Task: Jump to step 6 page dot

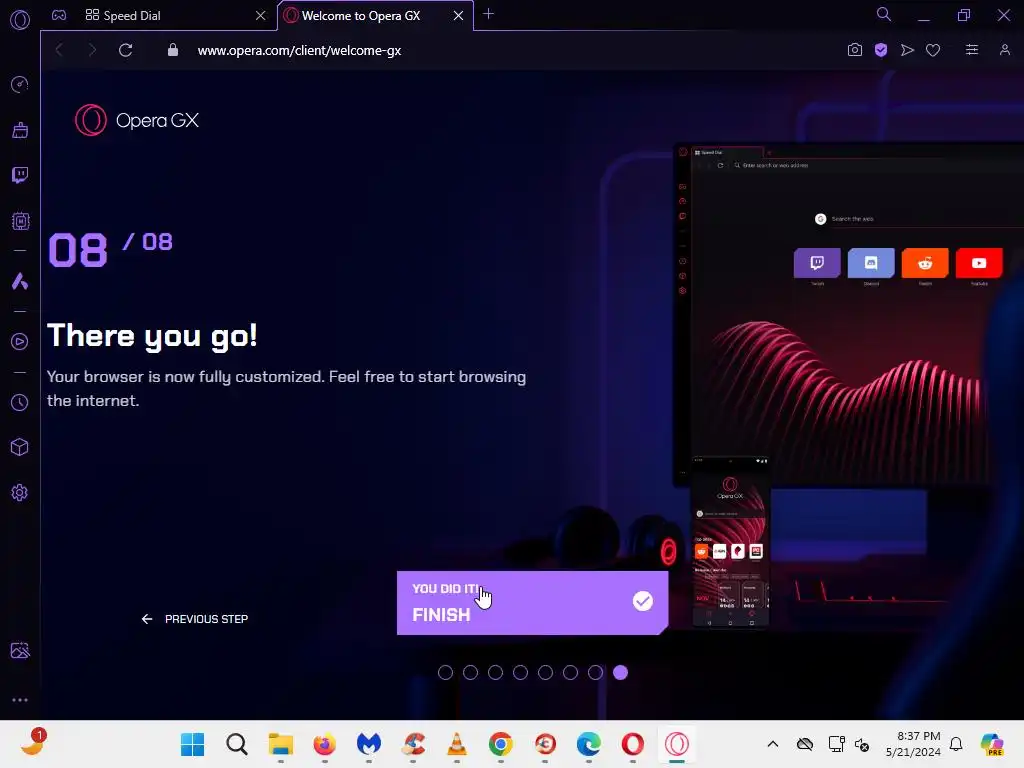Action: point(570,673)
